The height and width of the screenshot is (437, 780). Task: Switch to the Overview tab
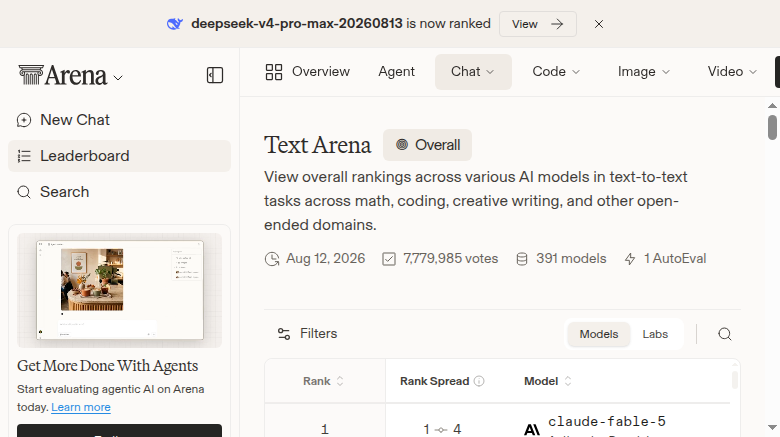(307, 72)
